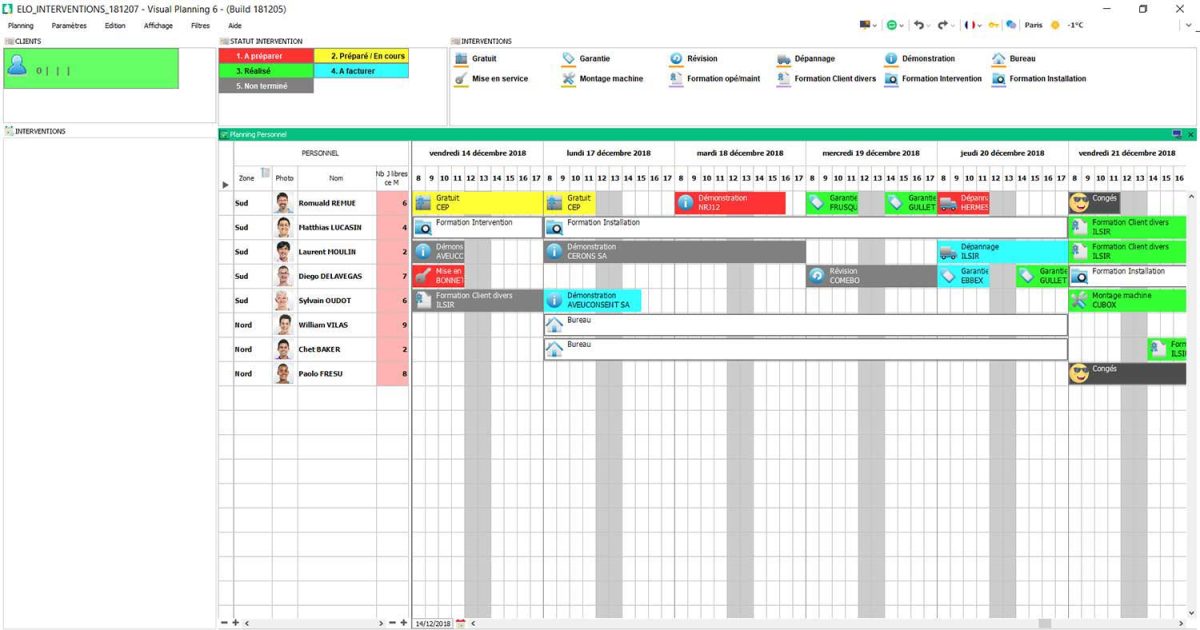Expand the display mode dropdown in the top toolbar
The width and height of the screenshot is (1200, 630).
click(x=876, y=27)
